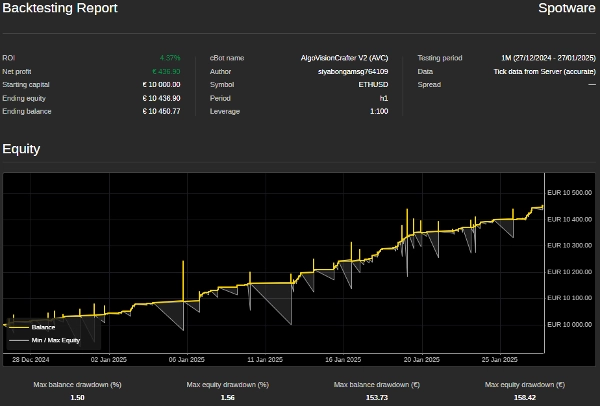Click the EUR 10 000.00 axis label

pyautogui.click(x=570, y=324)
